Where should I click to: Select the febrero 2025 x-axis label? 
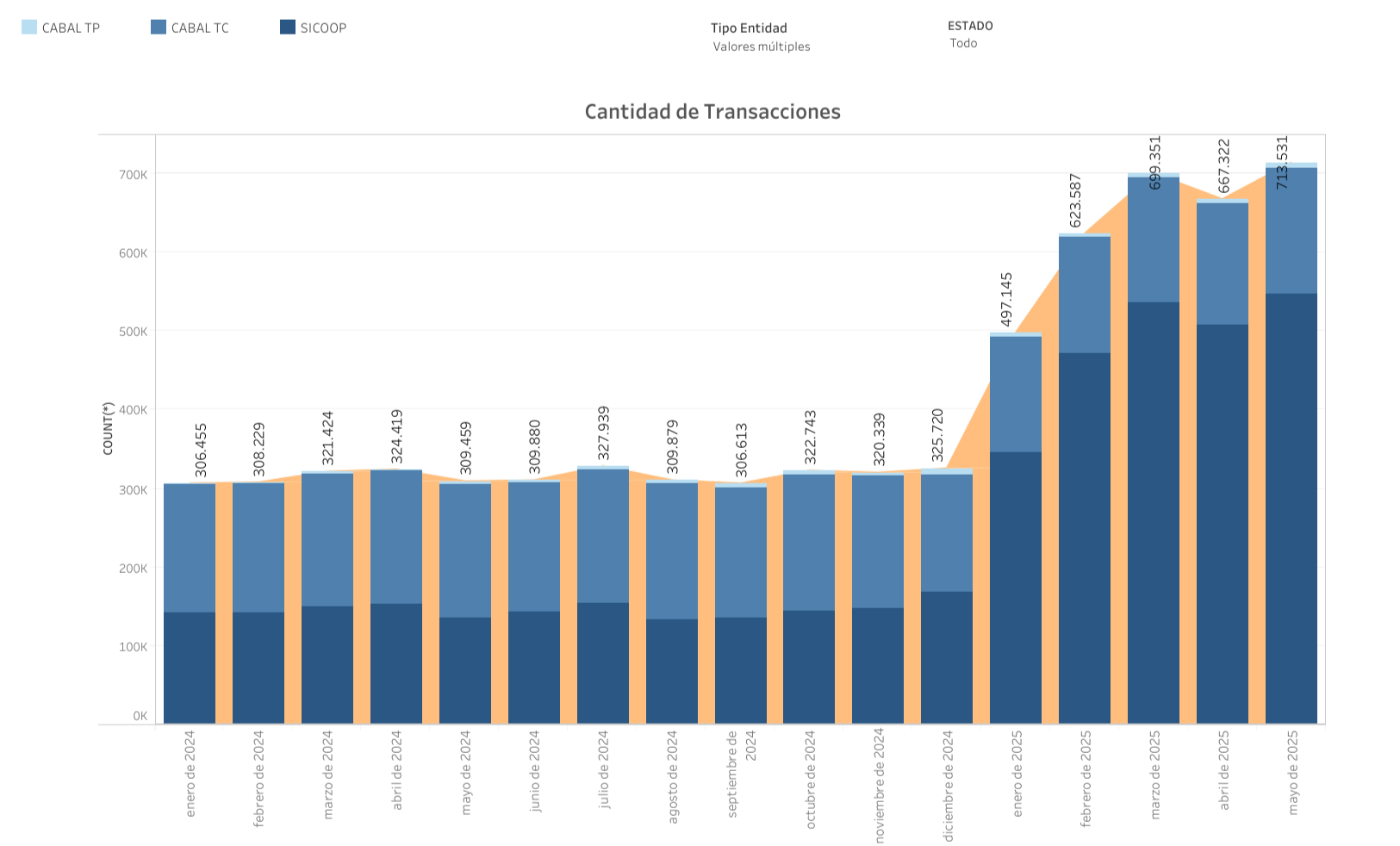coord(1086,779)
